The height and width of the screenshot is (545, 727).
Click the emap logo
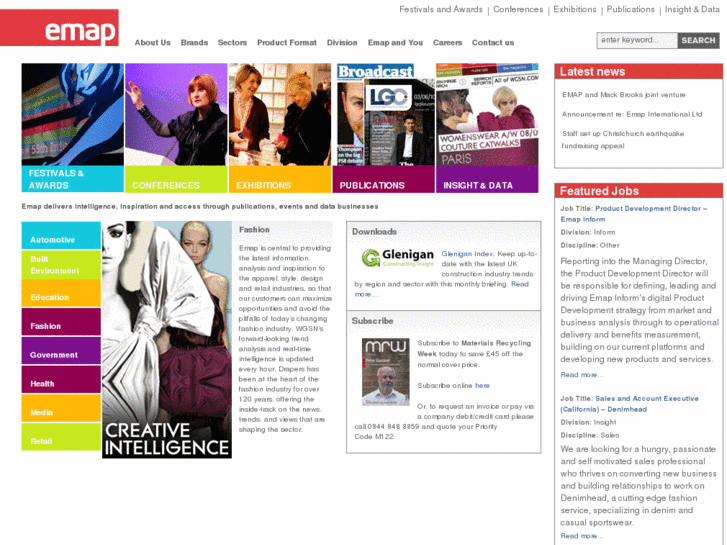click(x=59, y=28)
